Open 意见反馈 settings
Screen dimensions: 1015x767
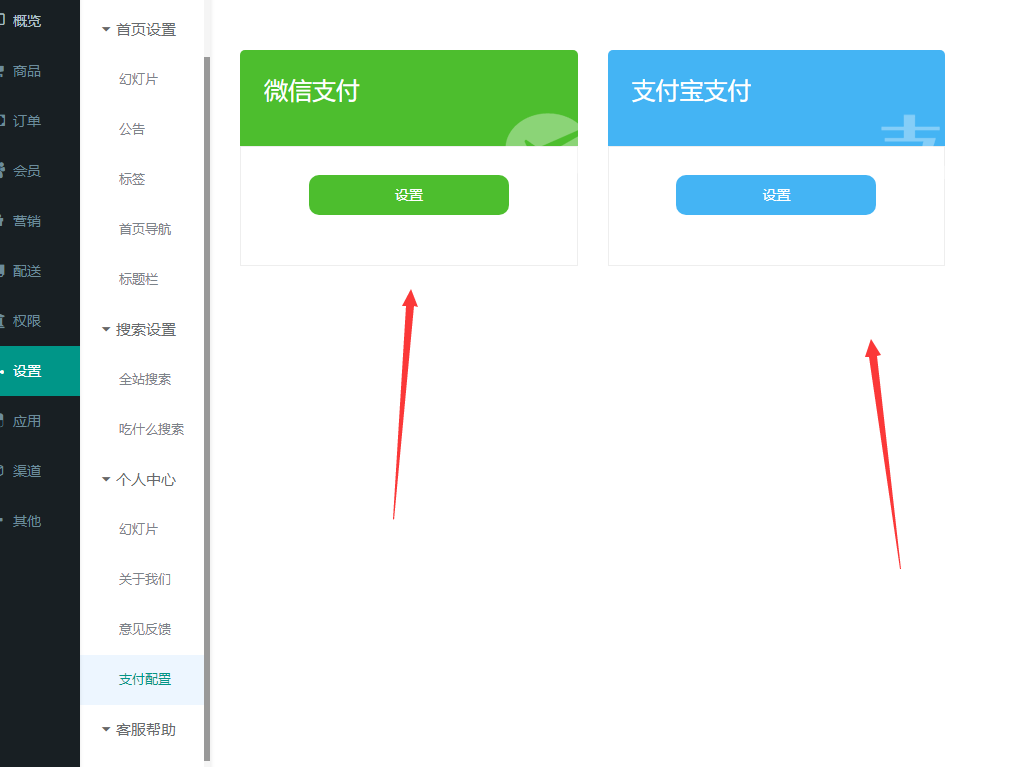[144, 629]
